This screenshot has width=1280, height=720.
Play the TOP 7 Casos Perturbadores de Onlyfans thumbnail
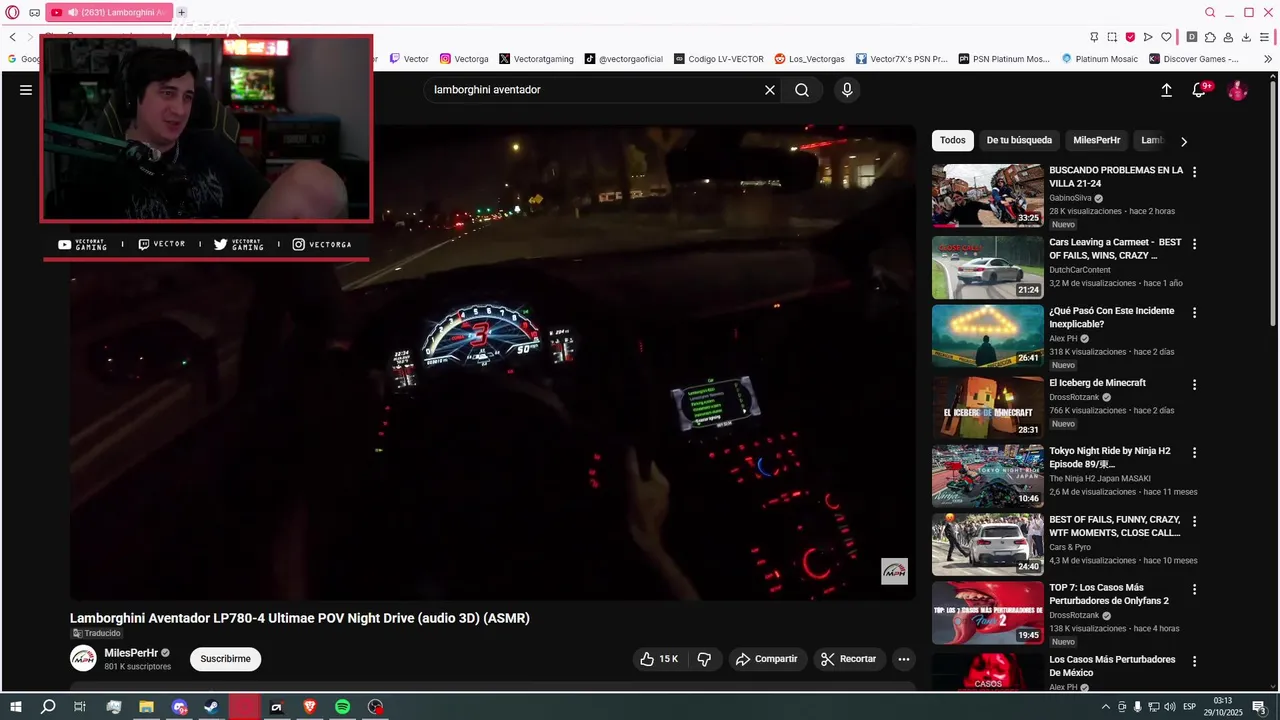pyautogui.click(x=987, y=613)
